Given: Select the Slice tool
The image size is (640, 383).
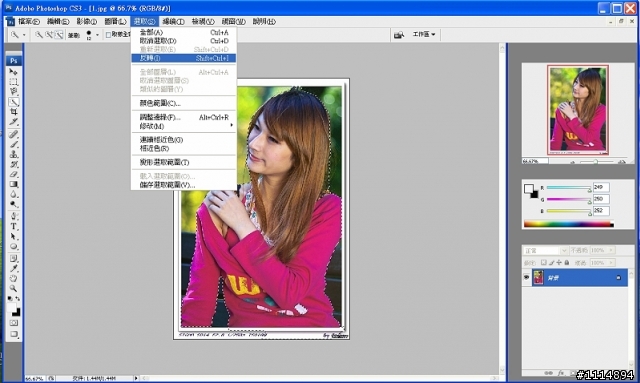Looking at the screenshot, I should click(13, 121).
